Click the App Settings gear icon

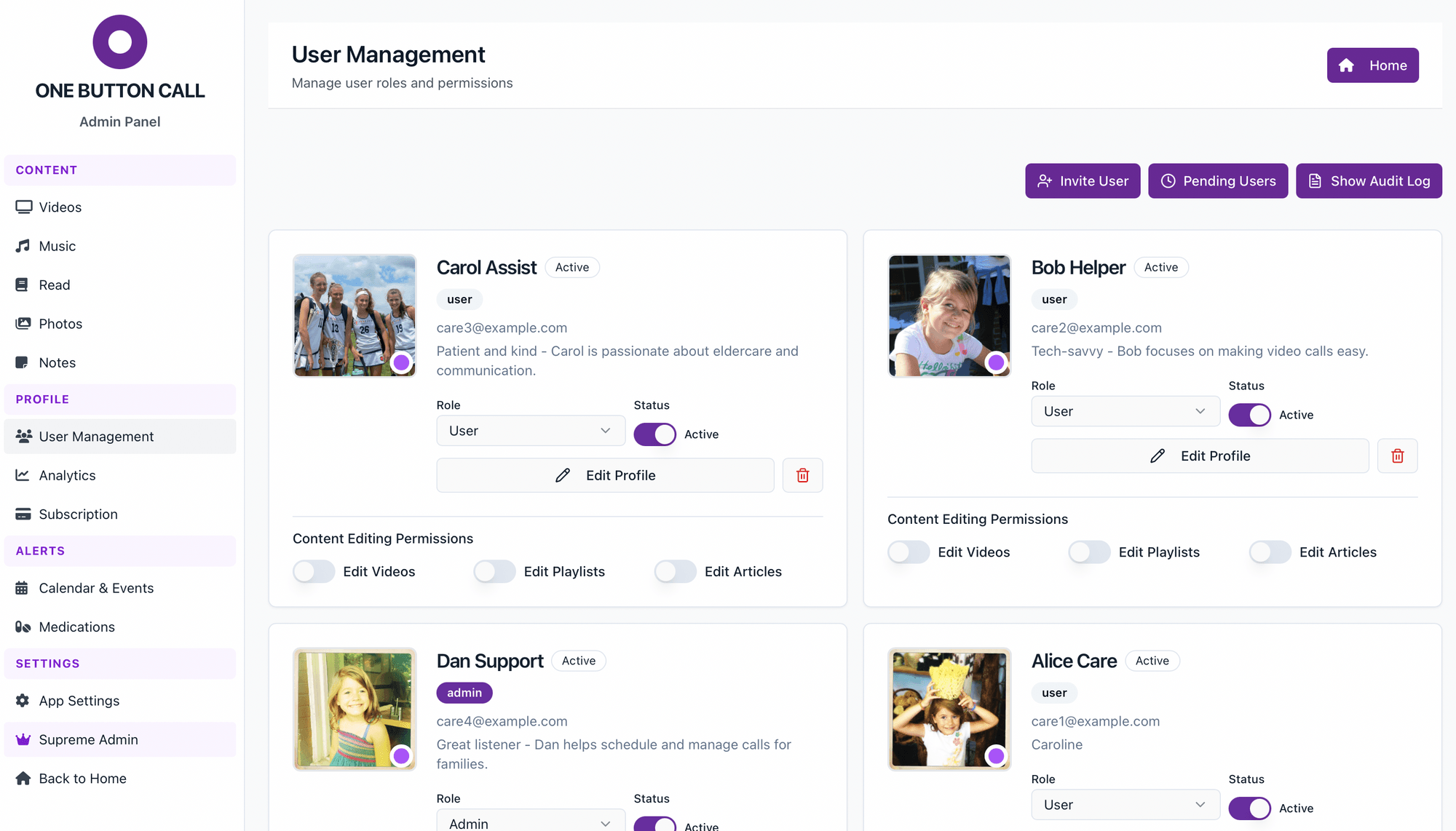[23, 701]
